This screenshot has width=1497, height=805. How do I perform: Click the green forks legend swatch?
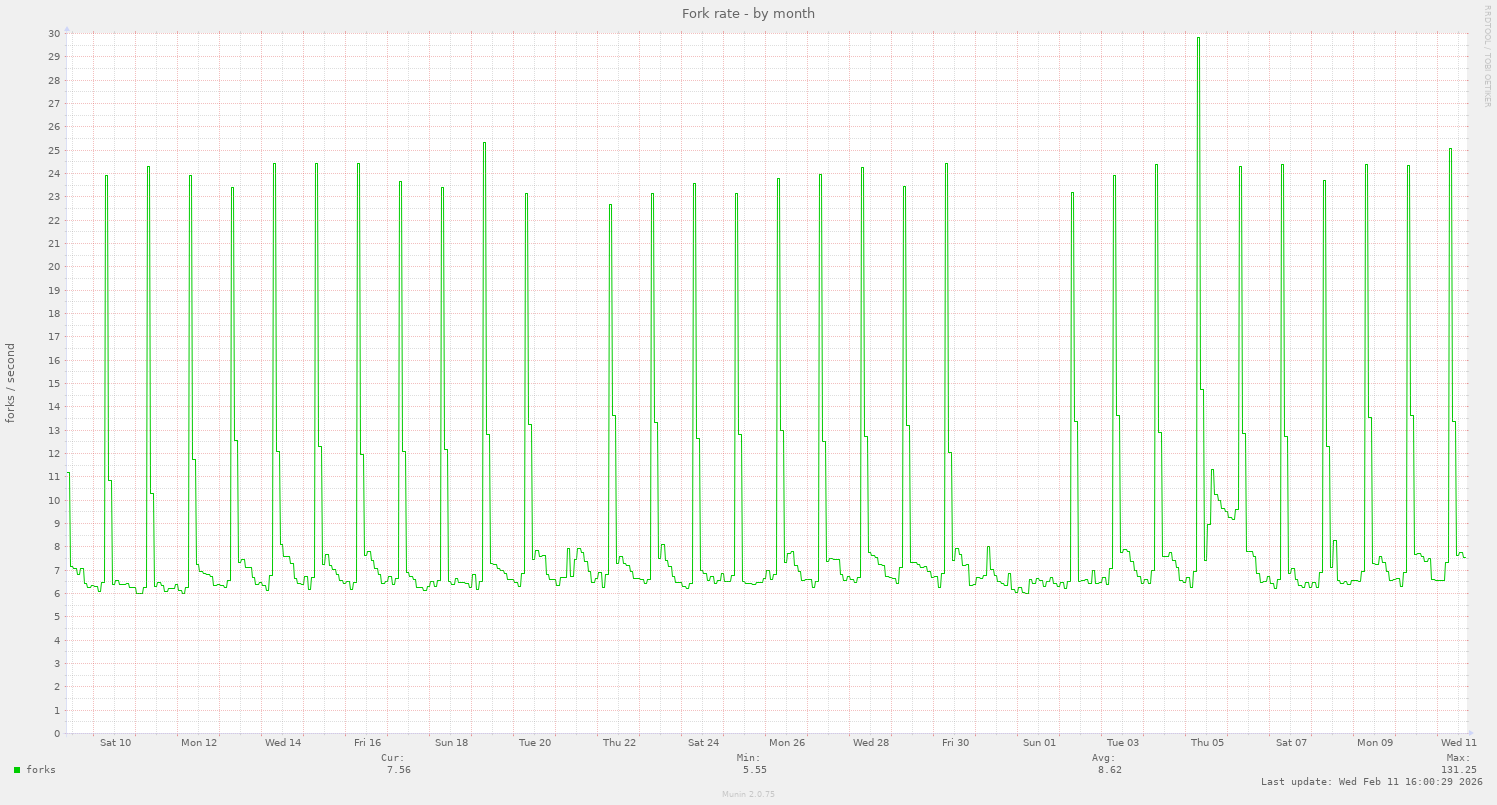tap(17, 770)
